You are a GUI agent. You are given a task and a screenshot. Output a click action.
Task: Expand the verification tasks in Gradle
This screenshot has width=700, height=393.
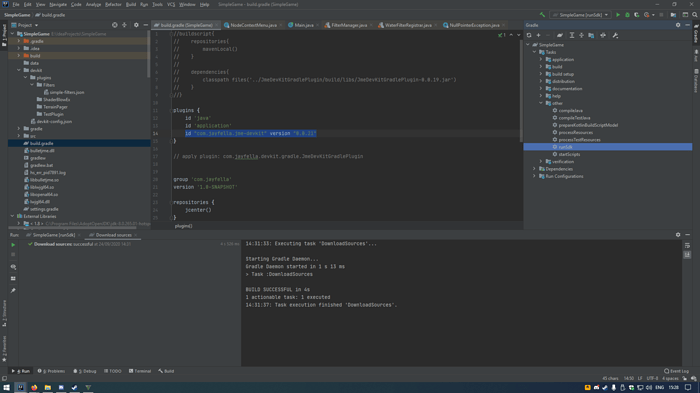[541, 162]
